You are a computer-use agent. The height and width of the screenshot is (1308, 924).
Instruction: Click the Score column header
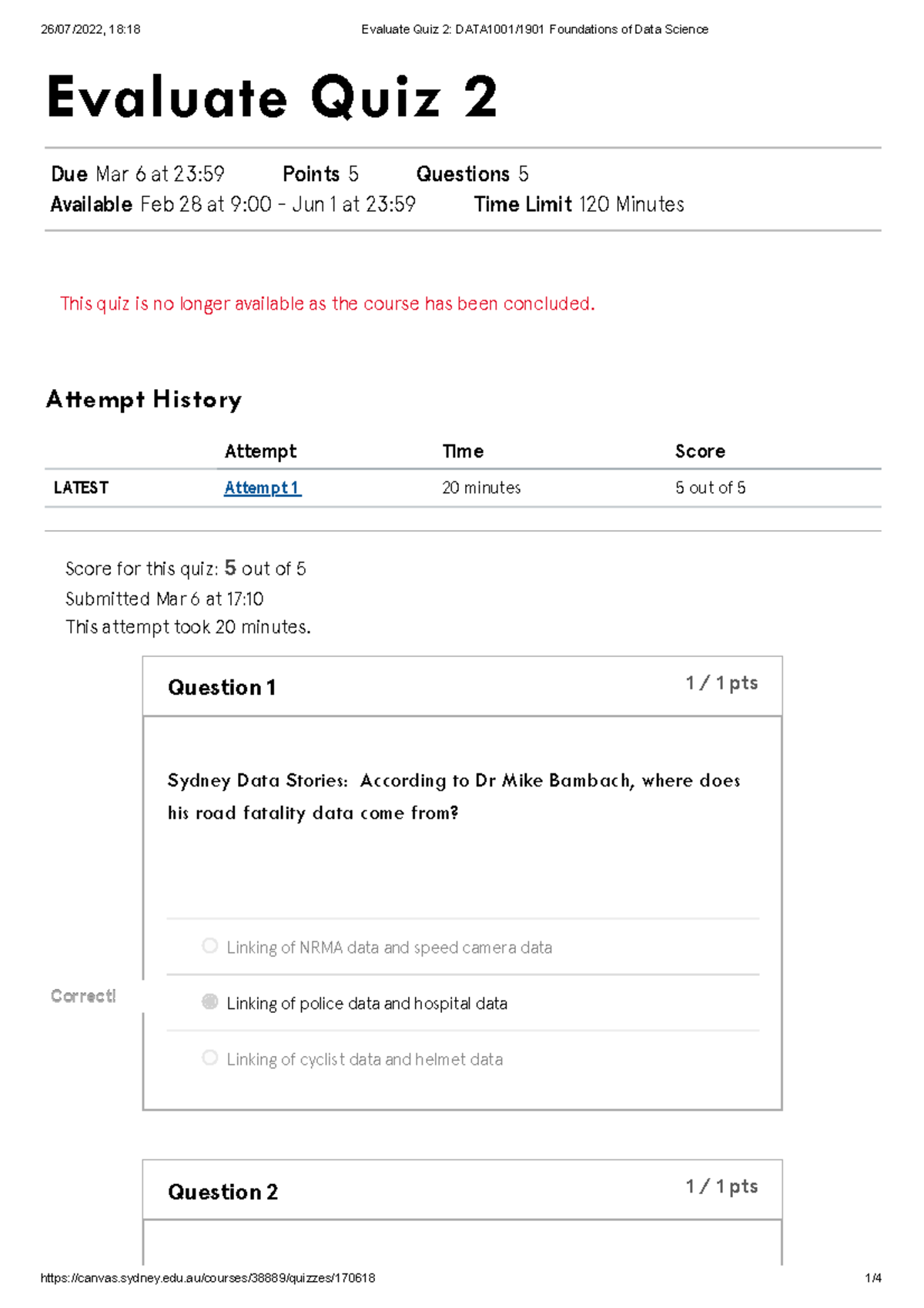click(700, 451)
